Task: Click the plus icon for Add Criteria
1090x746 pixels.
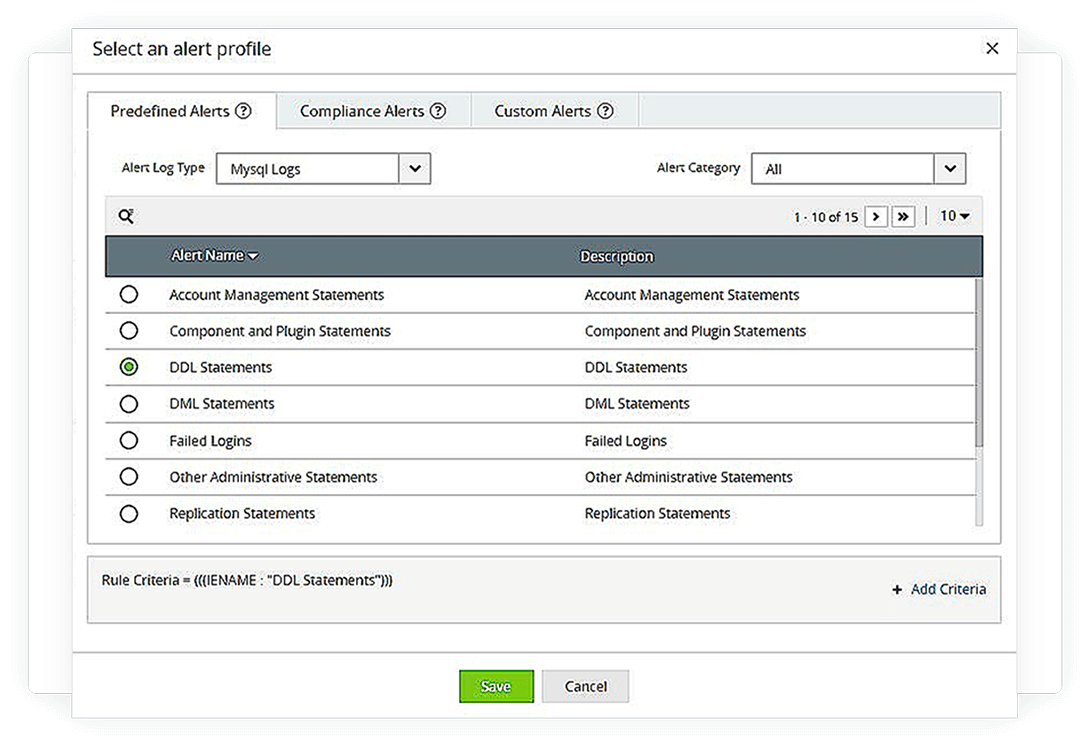Action: point(897,590)
